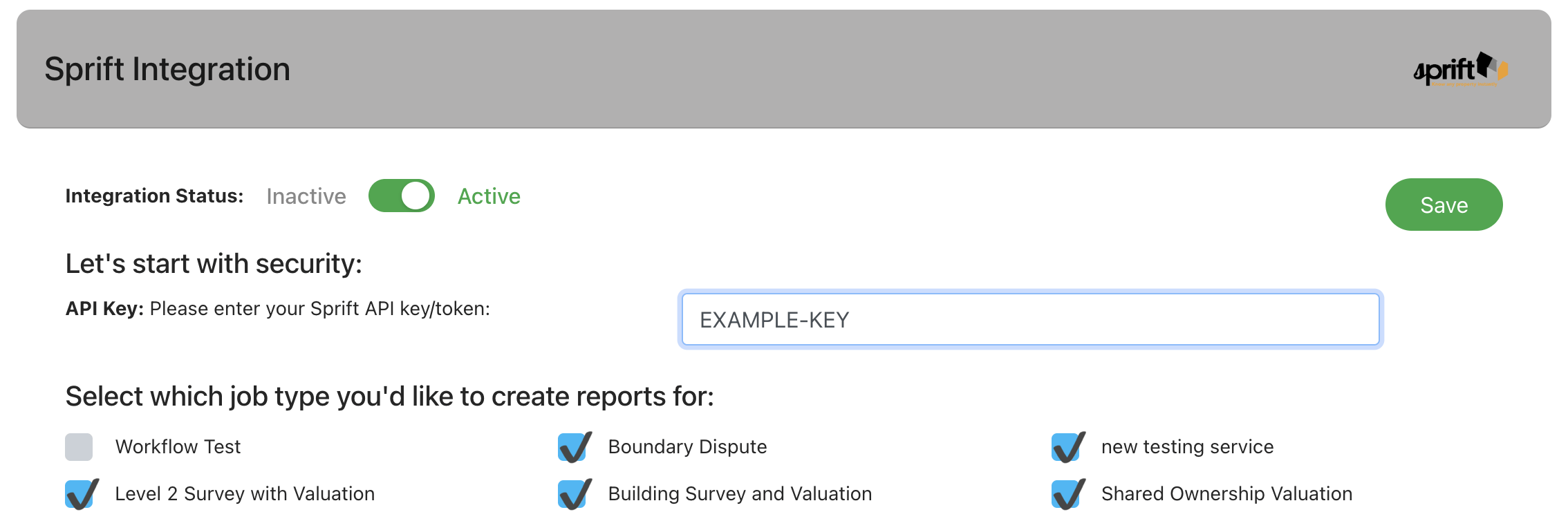The image size is (1568, 521).
Task: Click the Workflow Test label text
Action: [178, 447]
